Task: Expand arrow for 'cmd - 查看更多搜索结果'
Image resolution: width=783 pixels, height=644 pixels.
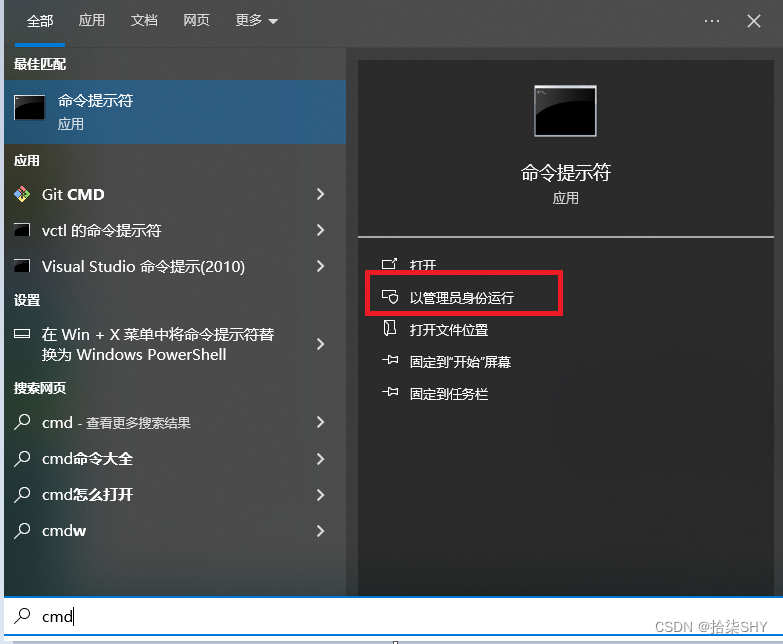Action: 321,422
